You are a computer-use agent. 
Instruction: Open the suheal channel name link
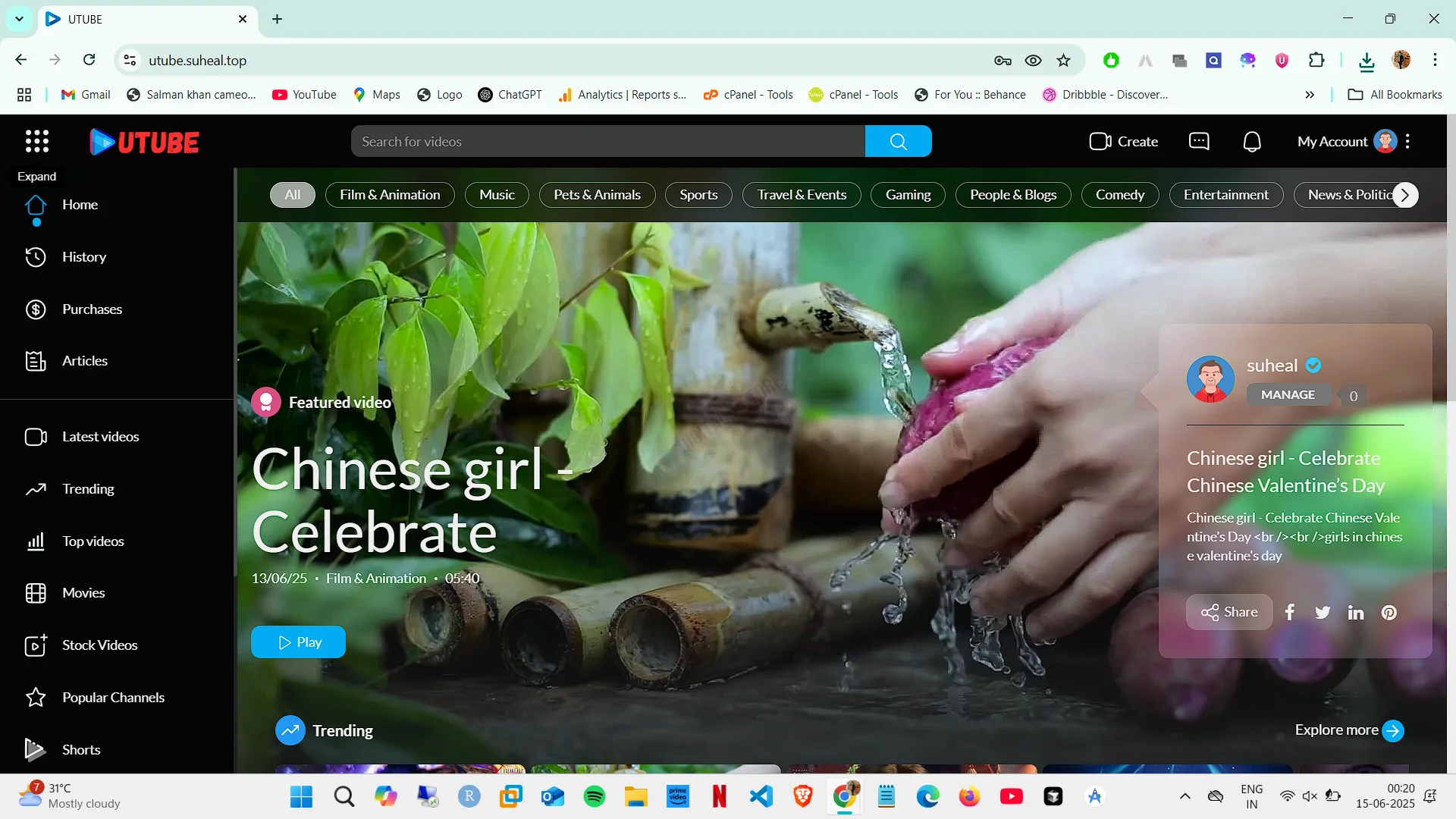pyautogui.click(x=1272, y=366)
